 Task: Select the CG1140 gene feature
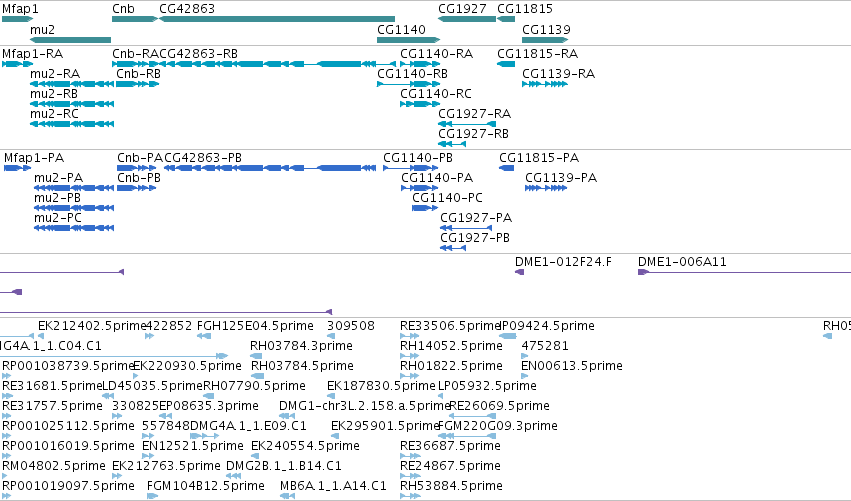point(408,40)
